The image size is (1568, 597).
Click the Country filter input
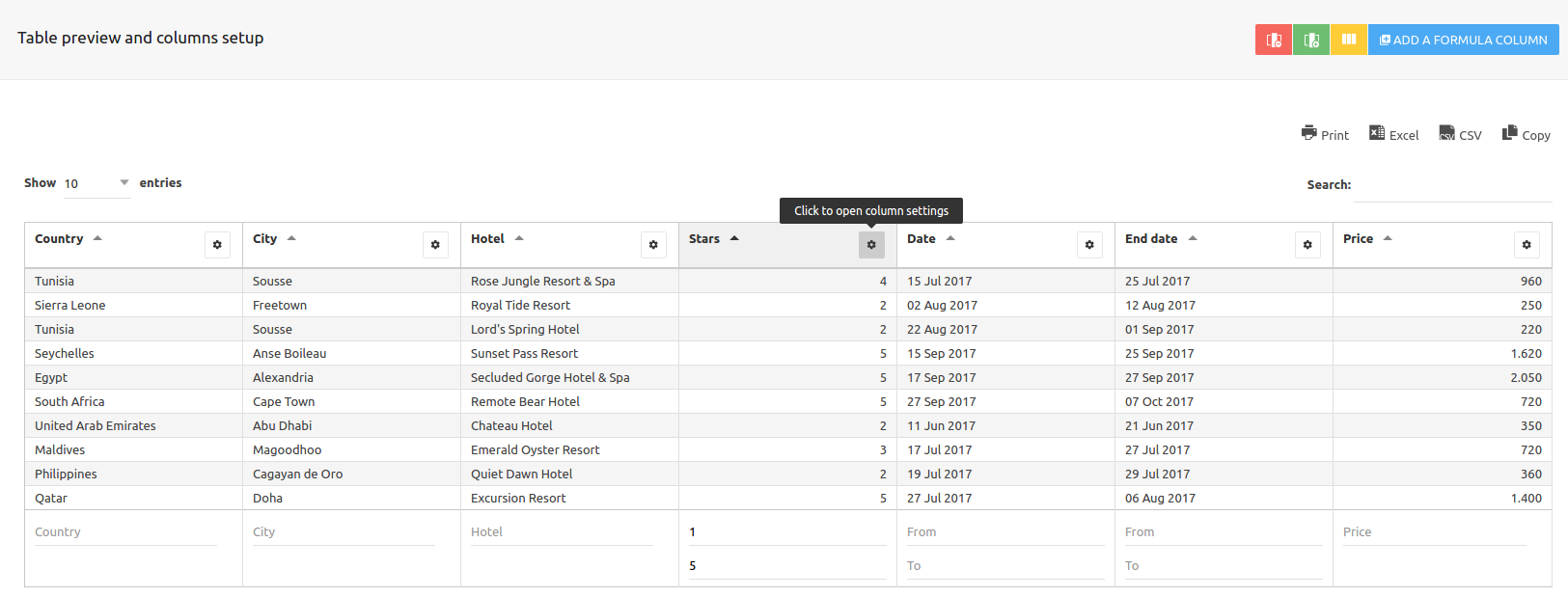[x=125, y=532]
